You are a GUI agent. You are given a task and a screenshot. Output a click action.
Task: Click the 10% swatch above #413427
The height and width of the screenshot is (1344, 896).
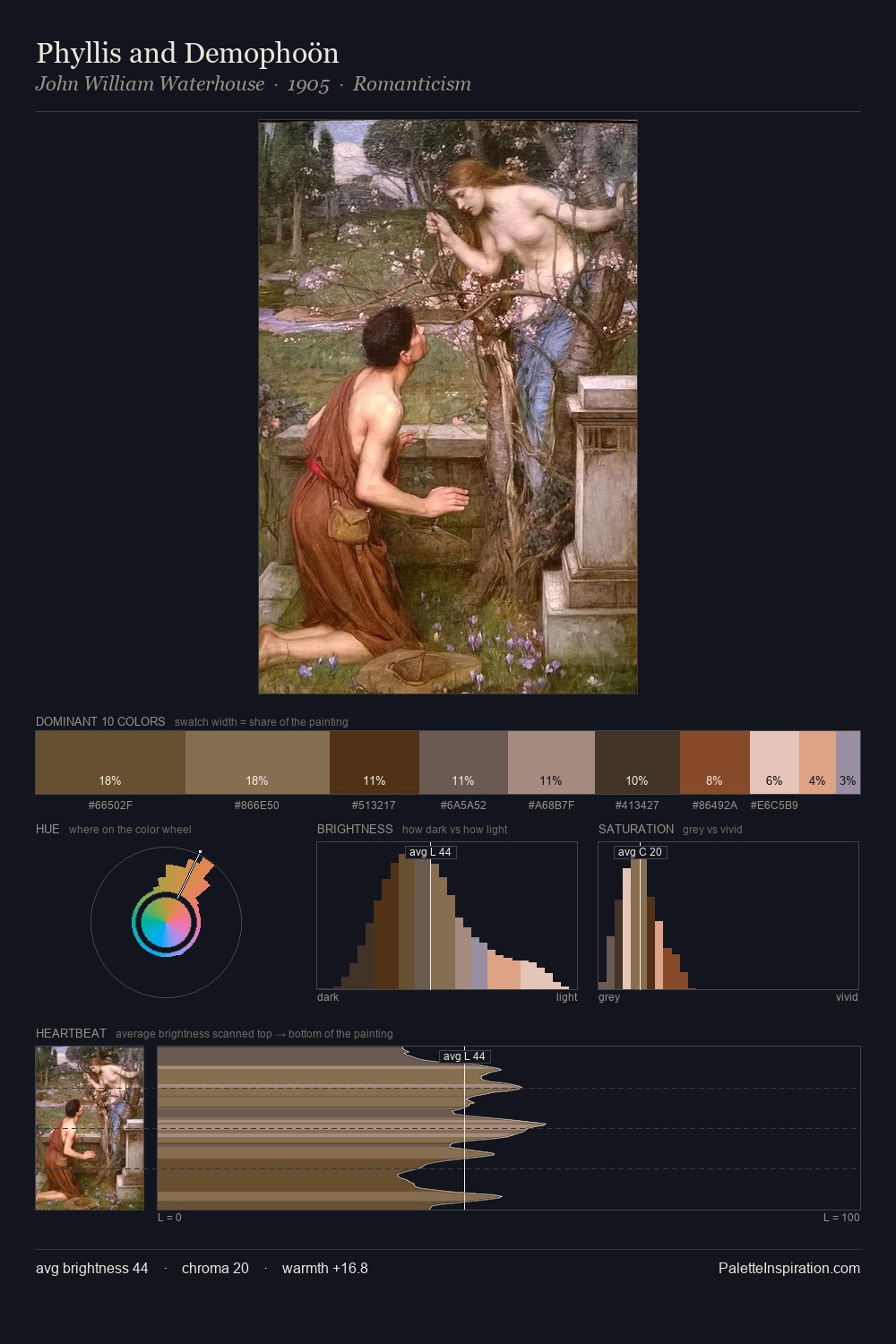click(637, 762)
